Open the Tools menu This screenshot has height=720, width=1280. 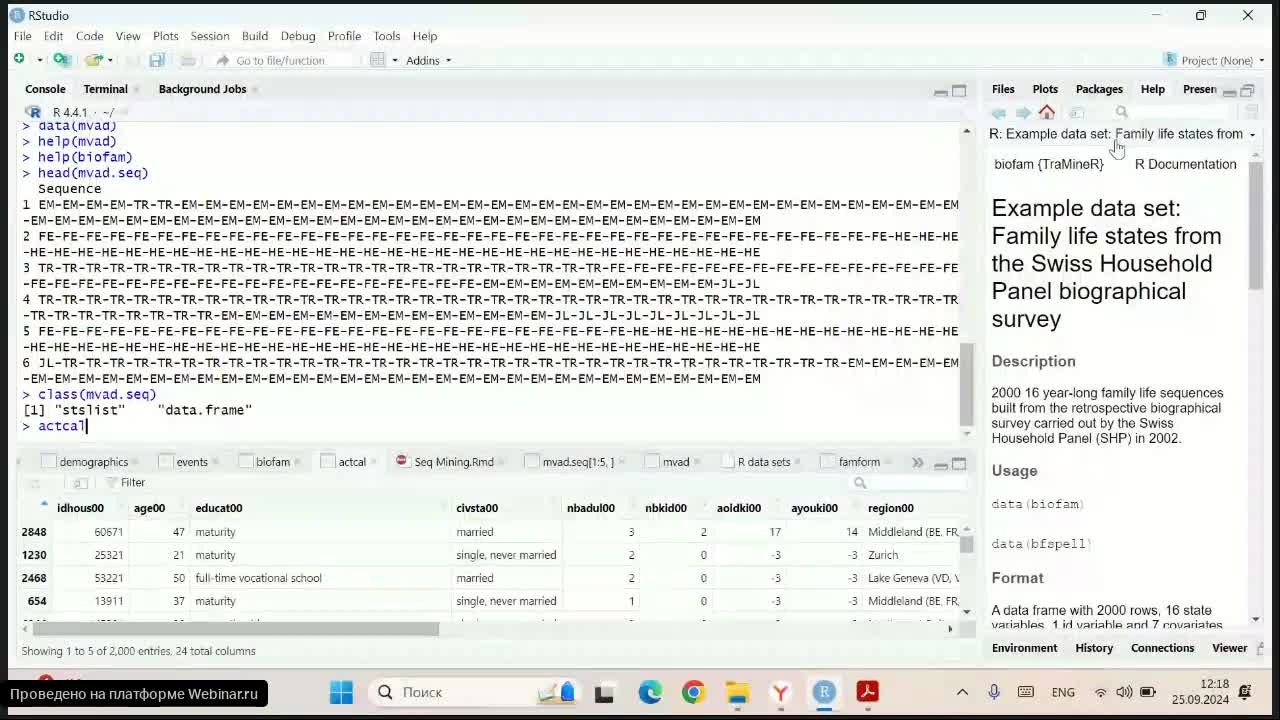[387, 36]
